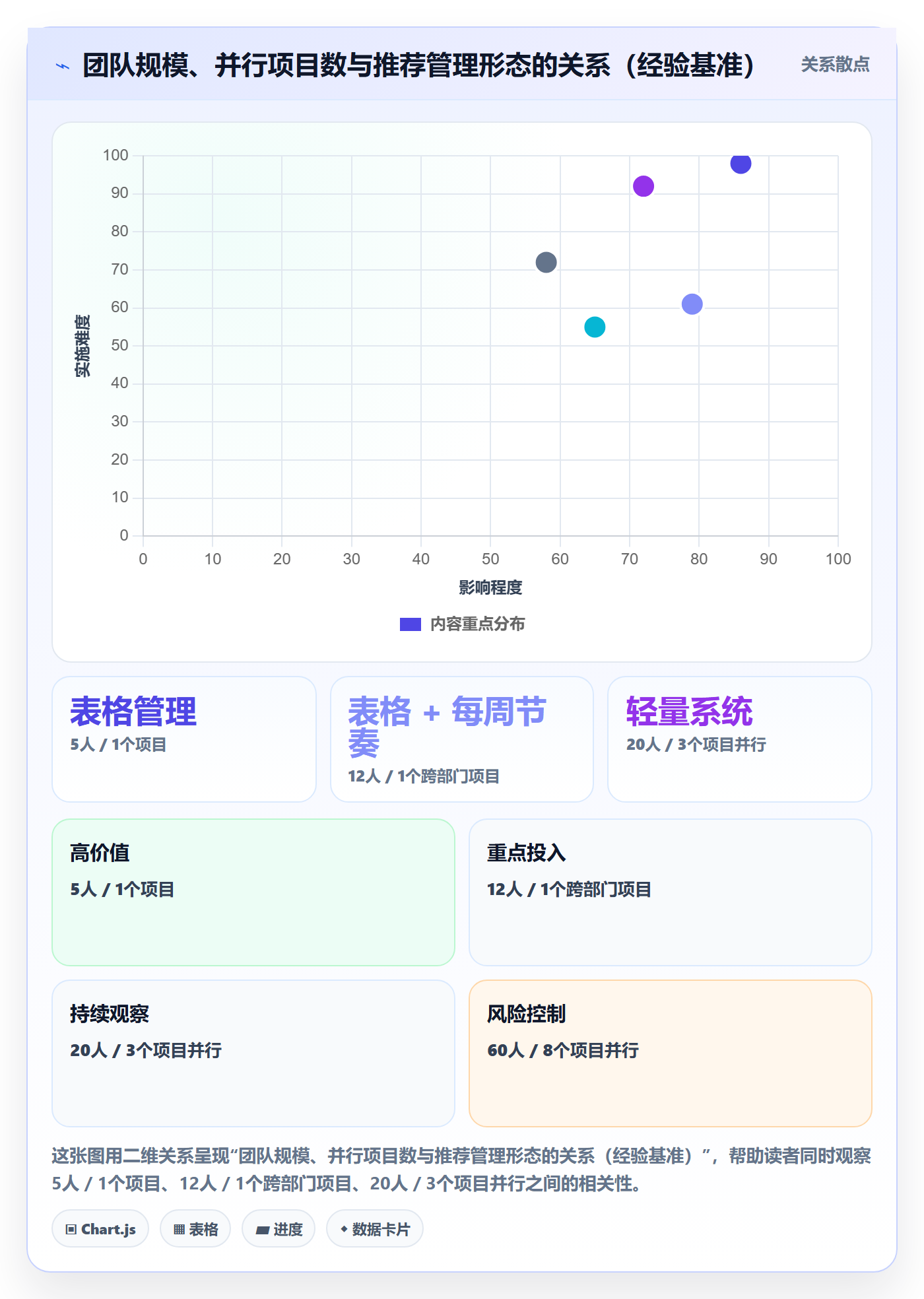Image resolution: width=924 pixels, height=1299 pixels.
Task: Click the description paragraph starting 这张图用二维关系
Action: (461, 1170)
